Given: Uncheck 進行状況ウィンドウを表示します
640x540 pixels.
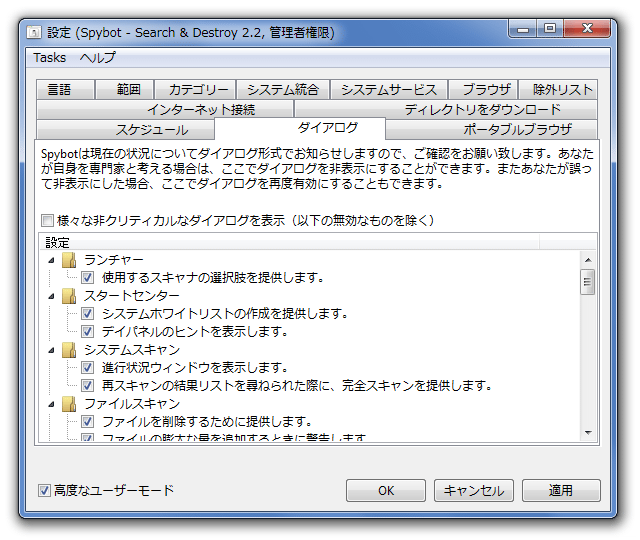Looking at the screenshot, I should tap(87, 367).
